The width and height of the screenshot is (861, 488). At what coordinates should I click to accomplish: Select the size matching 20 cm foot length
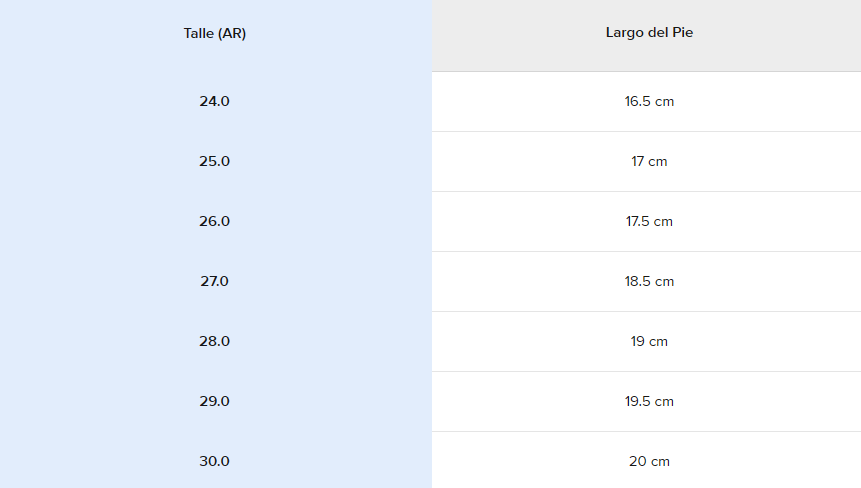pos(215,461)
